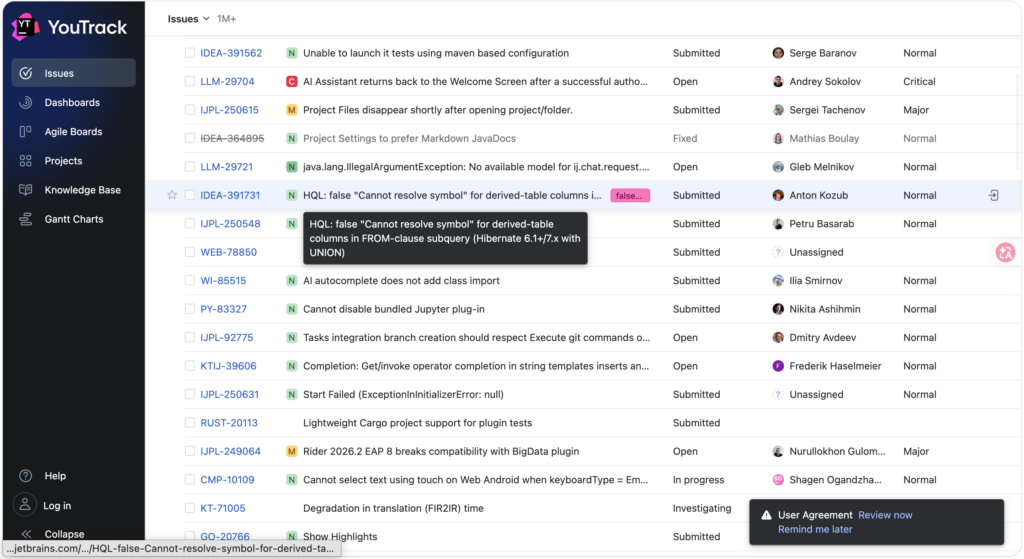
Task: Open issue link KTIJ-39606
Action: [228, 366]
